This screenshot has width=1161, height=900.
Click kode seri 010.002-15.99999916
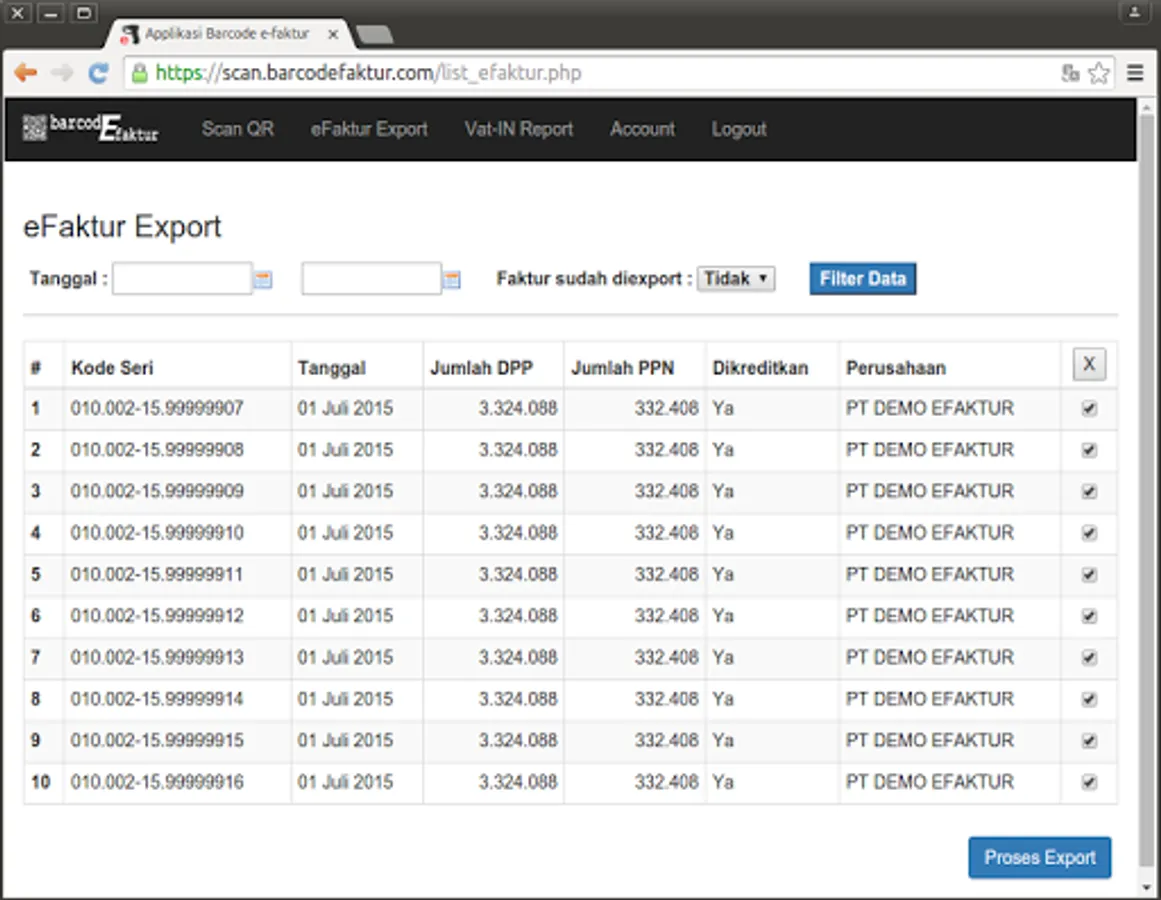click(157, 782)
